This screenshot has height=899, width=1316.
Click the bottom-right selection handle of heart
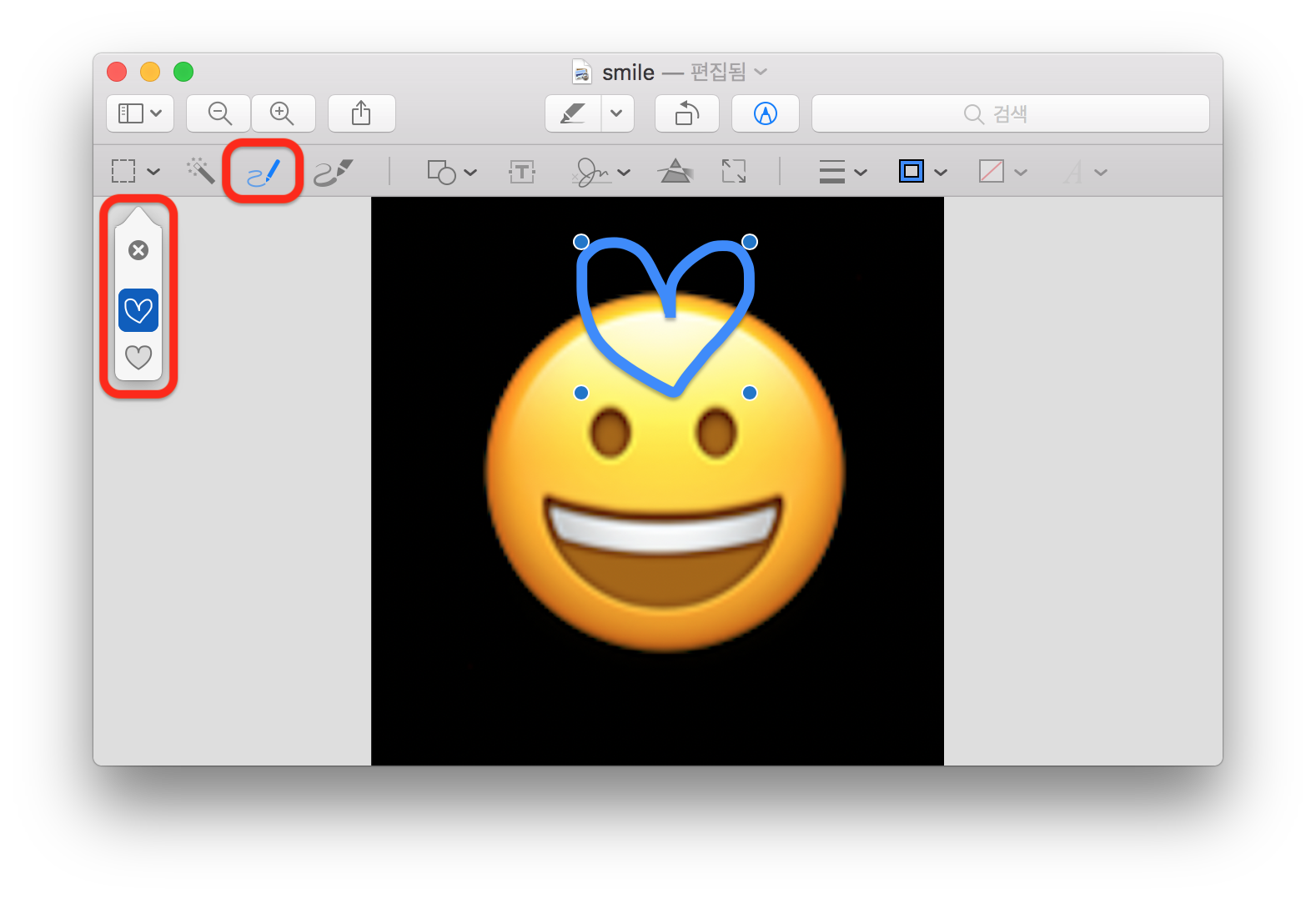tap(750, 393)
